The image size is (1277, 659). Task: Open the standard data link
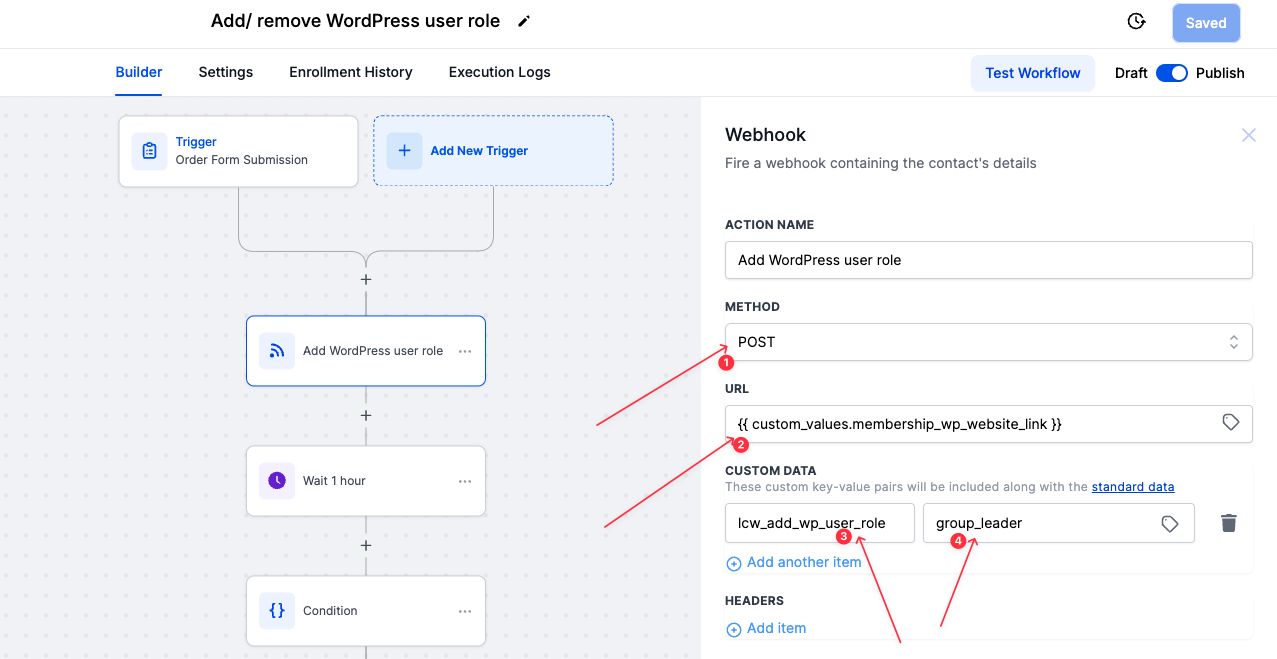(x=1132, y=486)
